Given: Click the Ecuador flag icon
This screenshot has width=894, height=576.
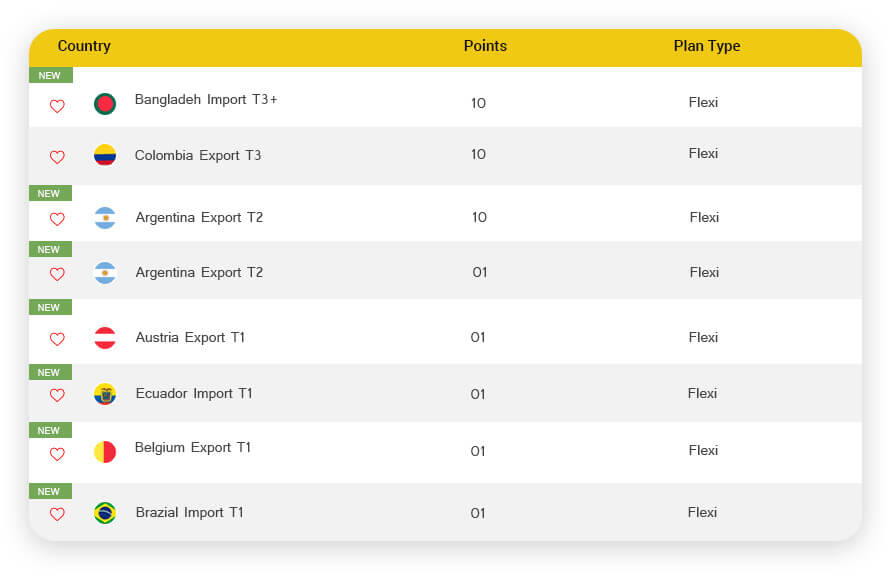Looking at the screenshot, I should click(x=105, y=394).
